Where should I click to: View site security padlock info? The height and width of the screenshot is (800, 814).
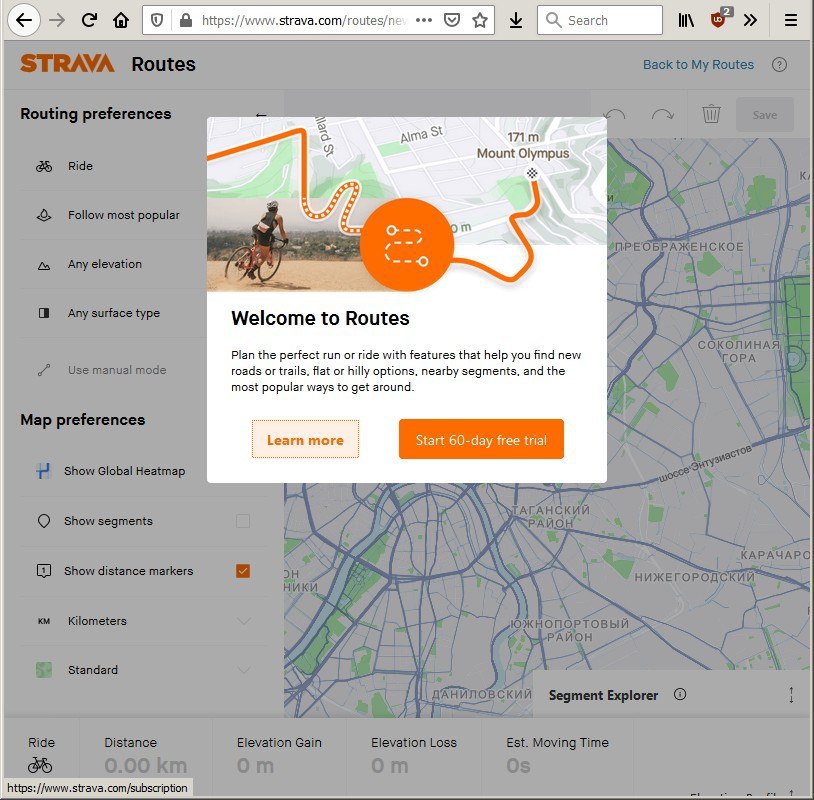(x=185, y=20)
